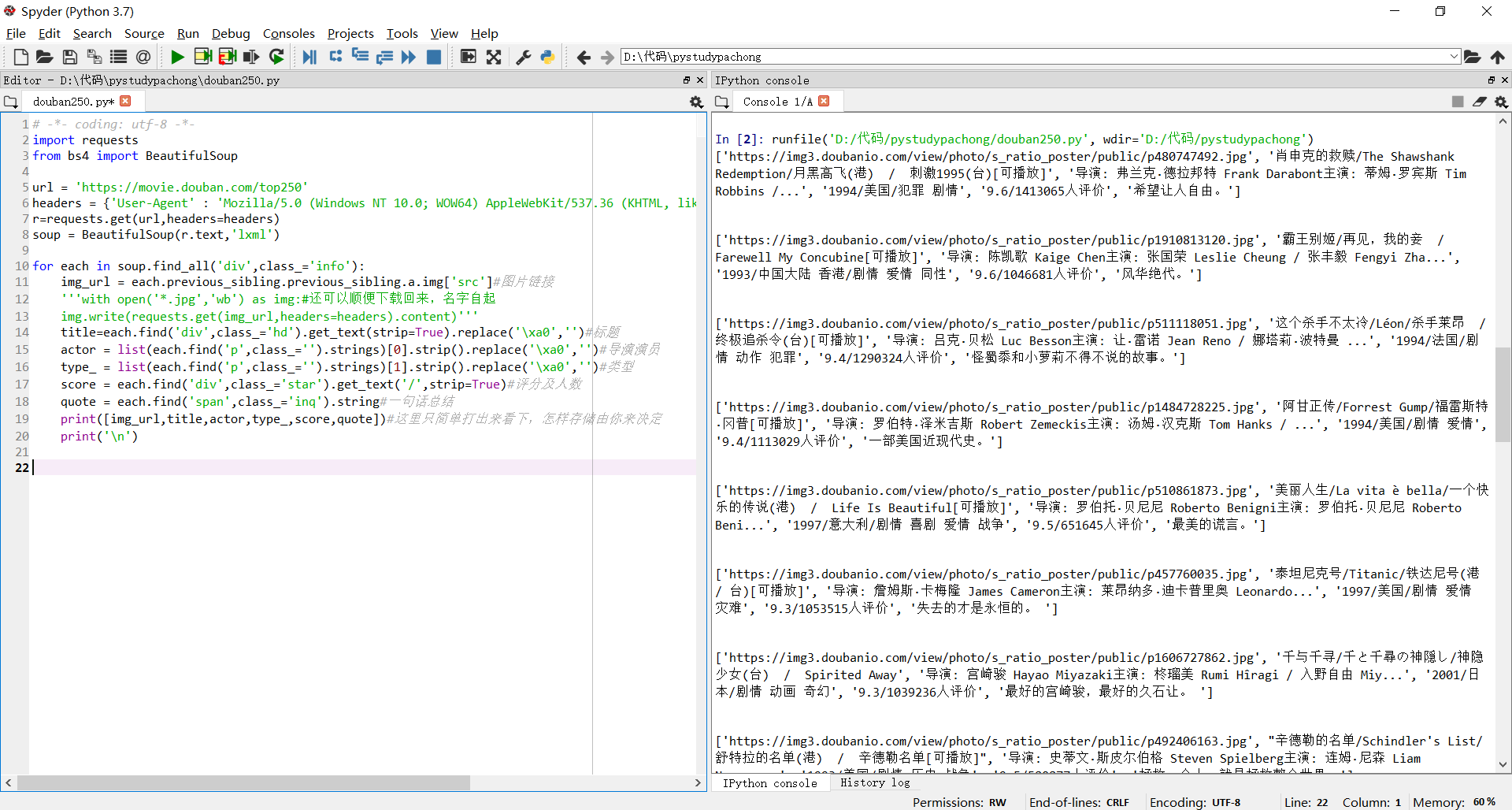
Task: Run the current line in debugger
Action: coord(336,57)
